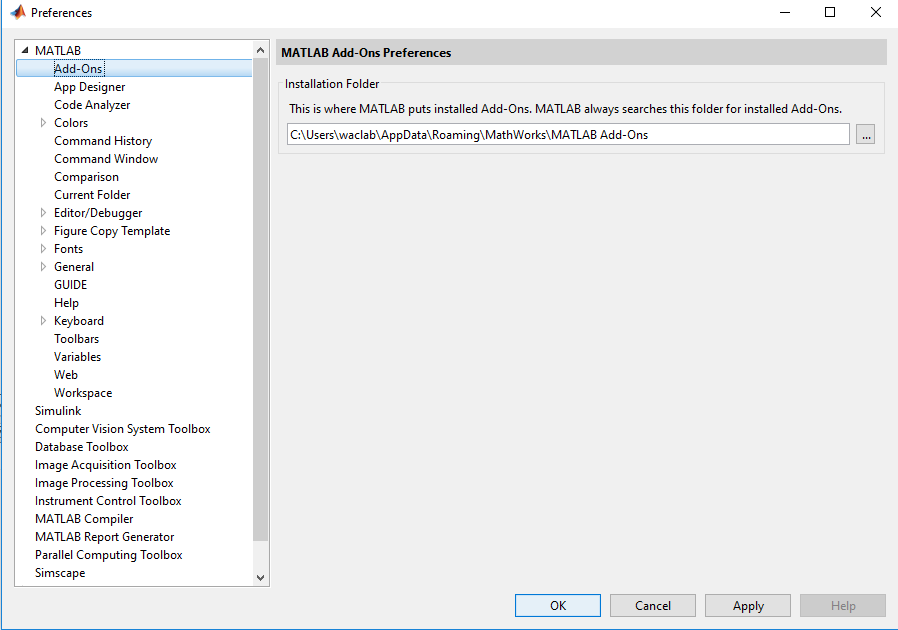Viewport: 898px width, 630px height.
Task: Collapse the MATLAB tree node
Action: pos(25,50)
